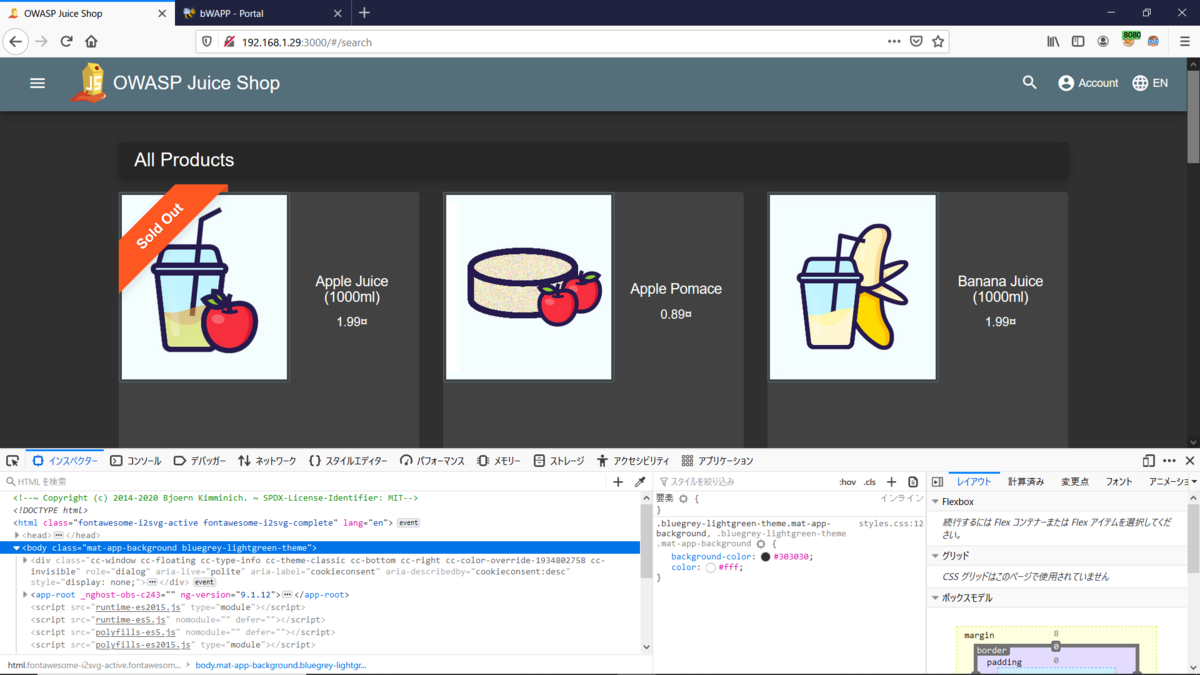Viewport: 1200px width, 675px height.
Task: Click the 8080 proxy extension icon
Action: [x=1130, y=40]
